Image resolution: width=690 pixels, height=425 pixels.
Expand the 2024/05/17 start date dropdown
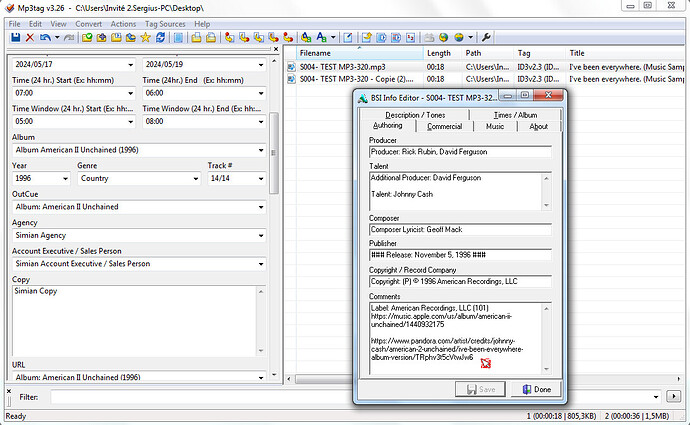click(131, 65)
